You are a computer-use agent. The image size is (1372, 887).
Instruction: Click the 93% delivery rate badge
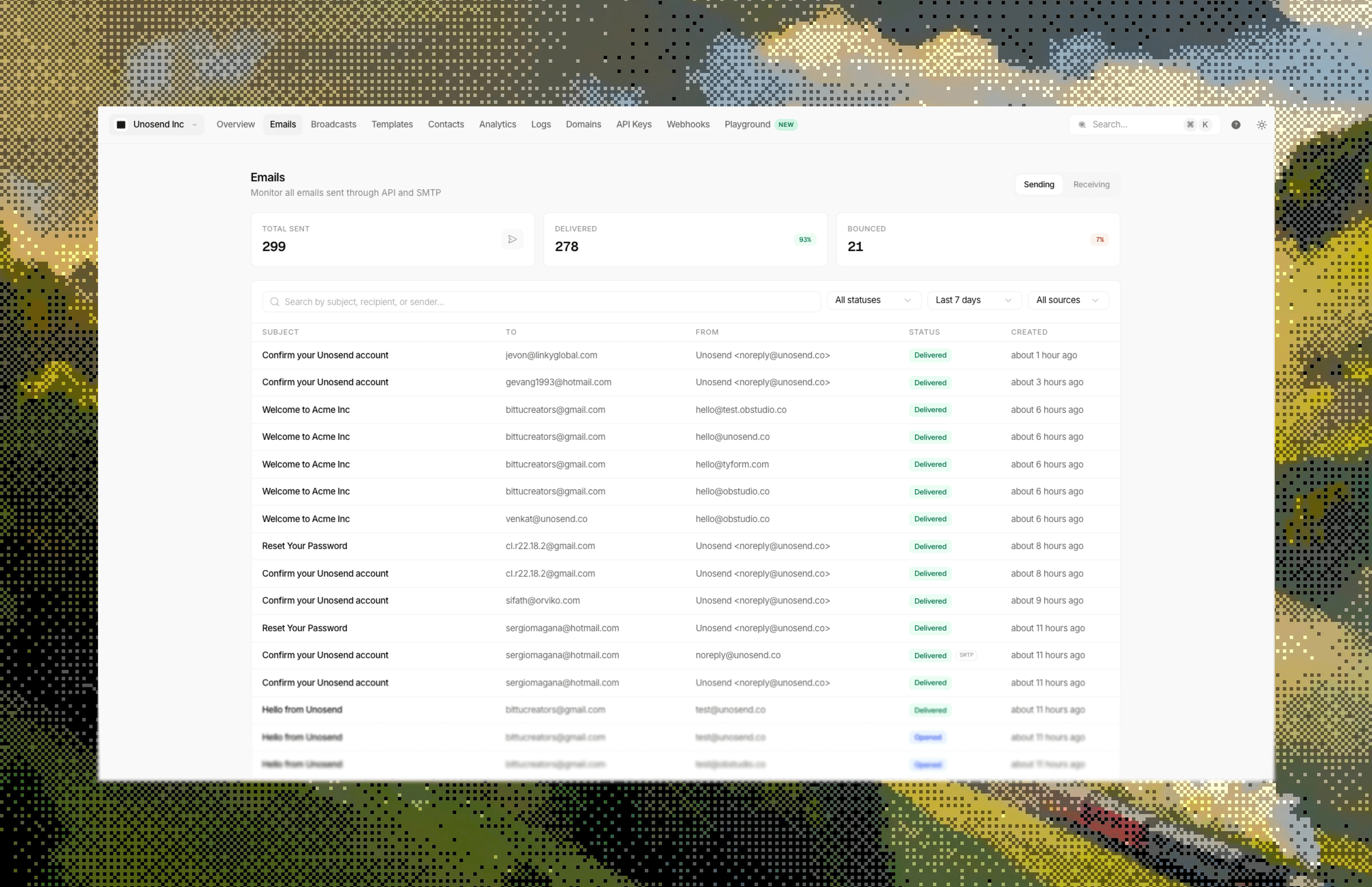(x=805, y=239)
